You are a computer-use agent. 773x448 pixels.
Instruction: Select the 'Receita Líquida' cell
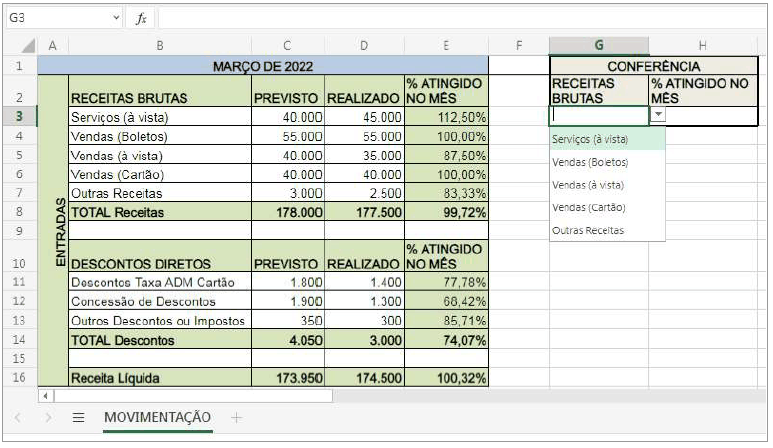159,379
